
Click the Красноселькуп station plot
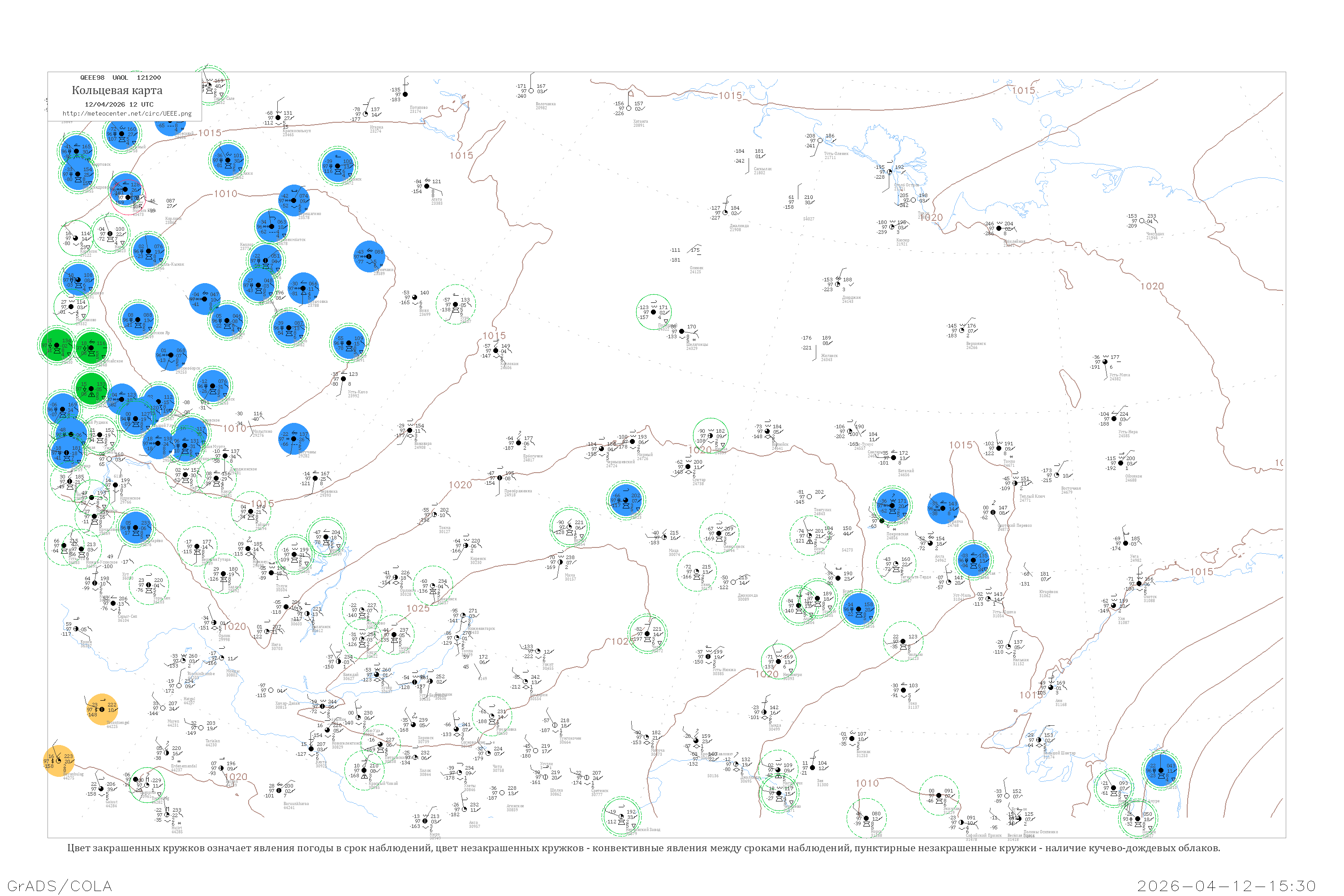coord(278,118)
